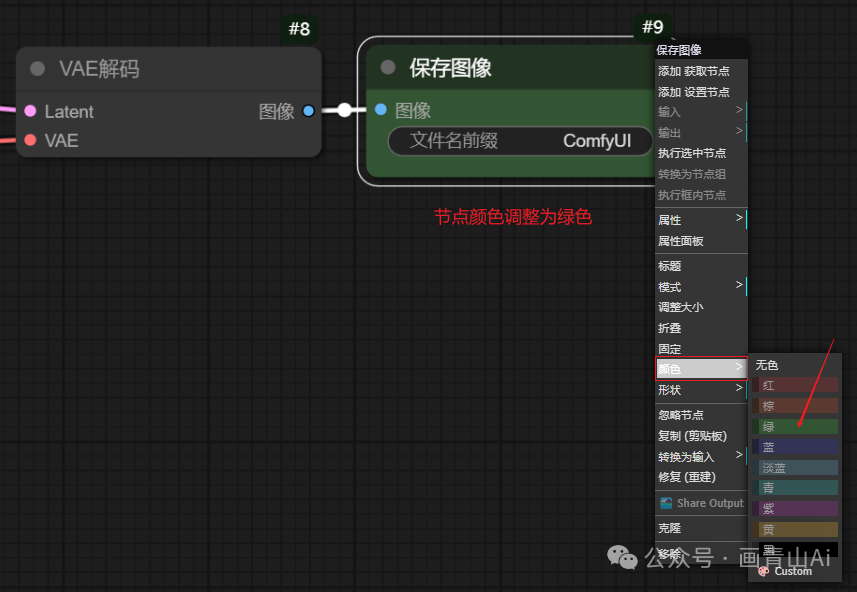
Task: Expand the 输出 submenu
Action: 701,133
